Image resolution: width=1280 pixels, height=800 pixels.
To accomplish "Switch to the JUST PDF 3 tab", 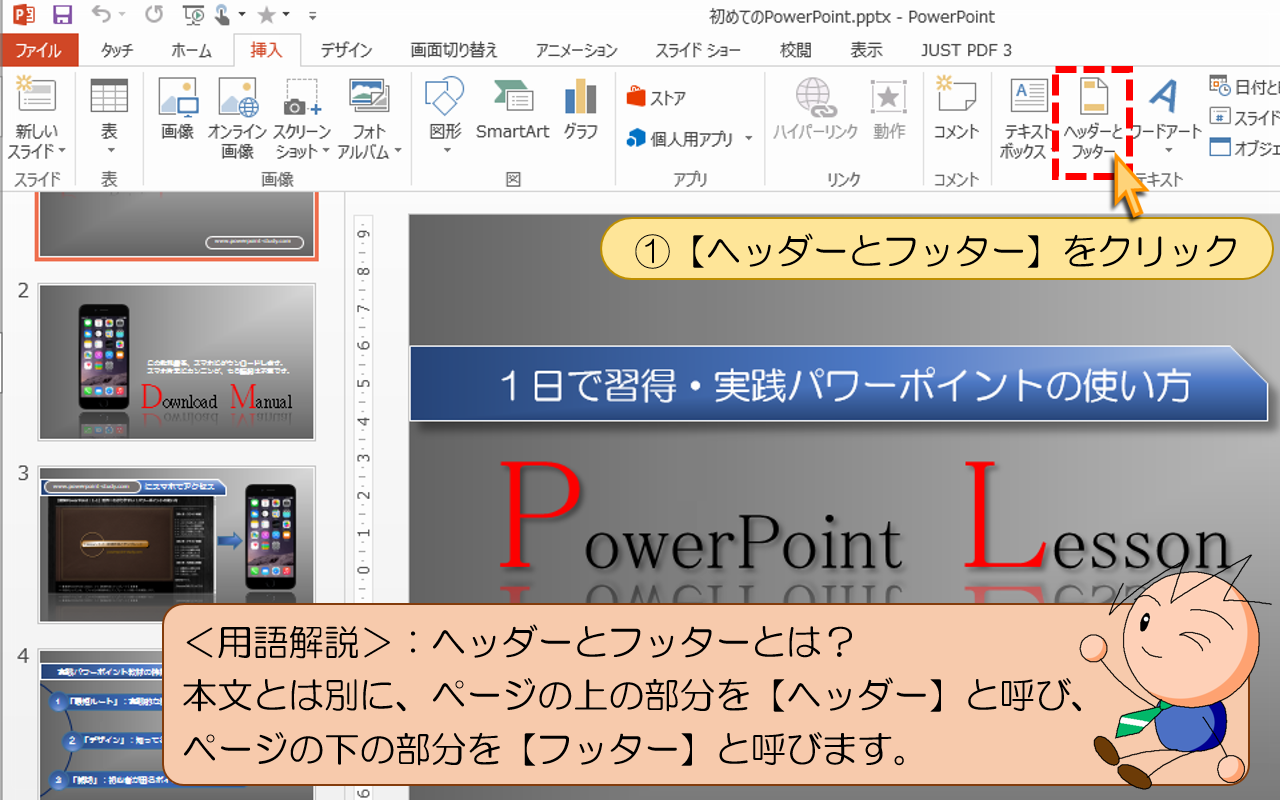I will tap(966, 50).
